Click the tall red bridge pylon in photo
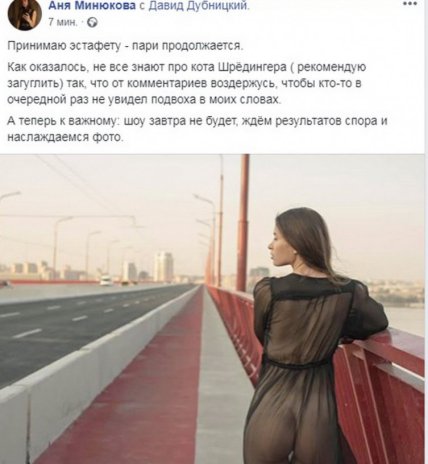The height and width of the screenshot is (464, 428). [x=243, y=222]
